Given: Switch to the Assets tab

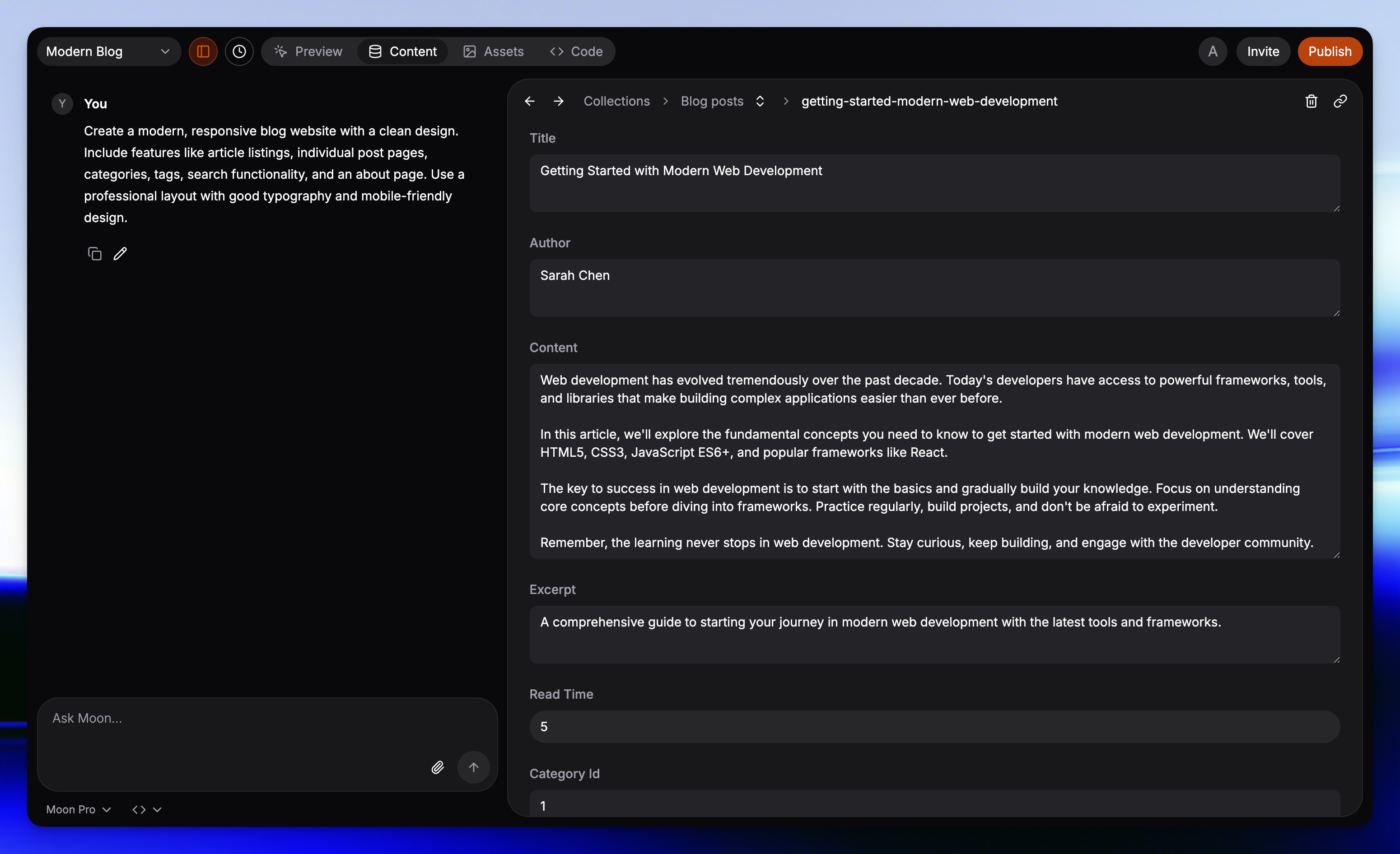Looking at the screenshot, I should point(493,51).
